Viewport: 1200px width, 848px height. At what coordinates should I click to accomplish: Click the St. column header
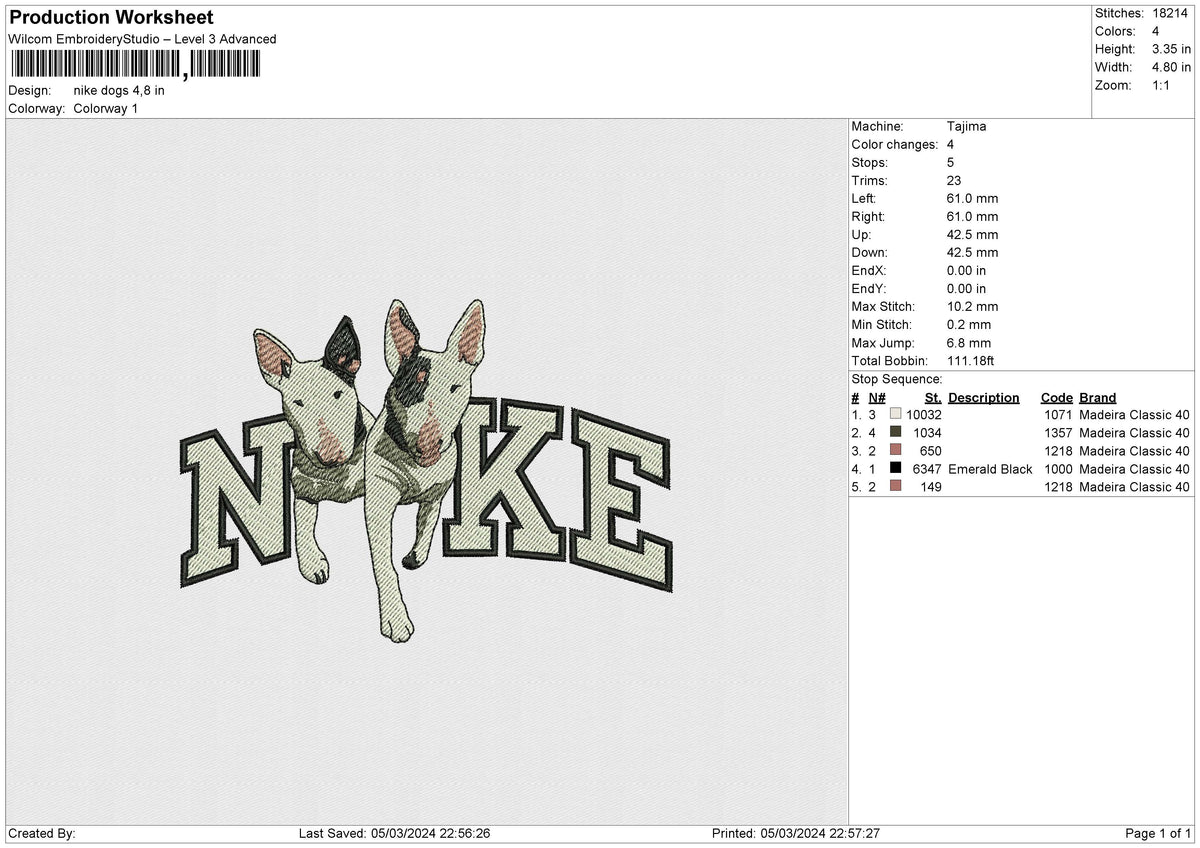click(x=933, y=398)
